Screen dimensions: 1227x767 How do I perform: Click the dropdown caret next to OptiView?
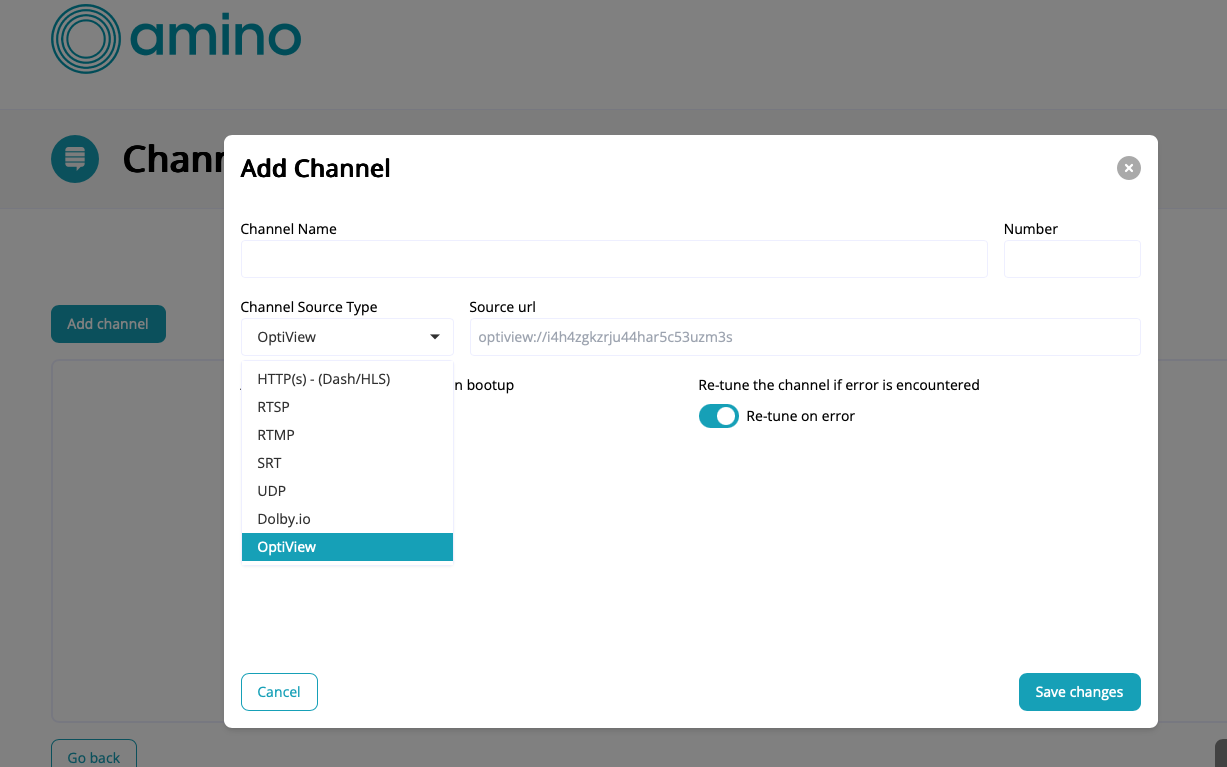tap(435, 337)
